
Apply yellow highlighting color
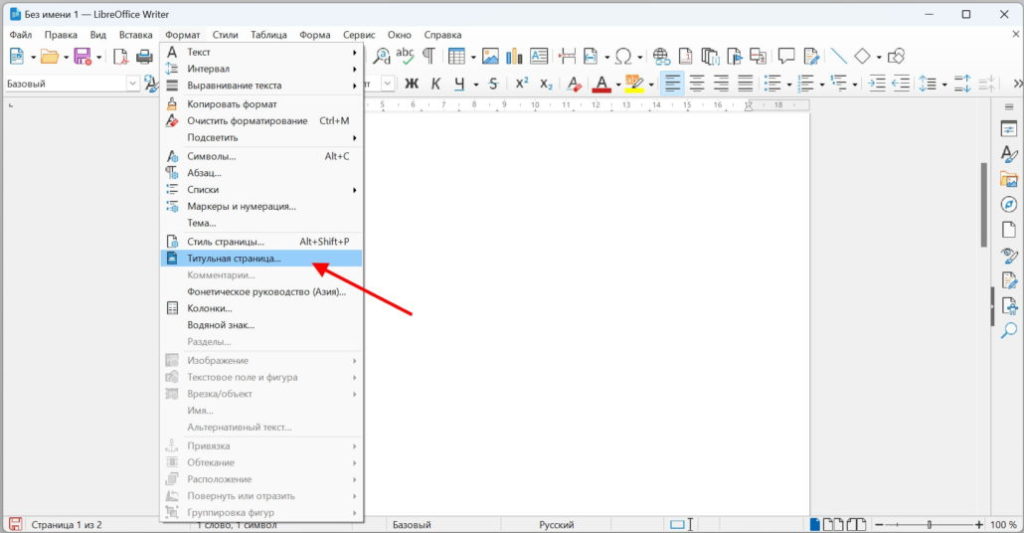point(634,84)
